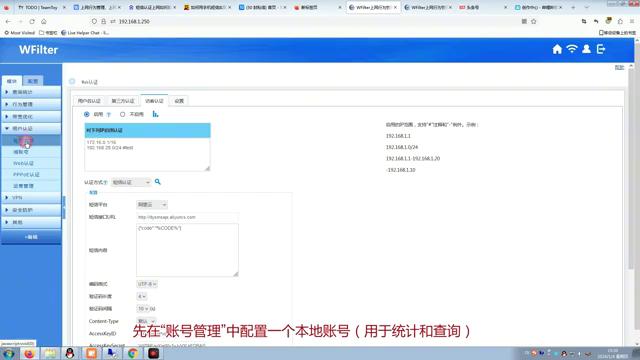Select the disable radio button
The height and width of the screenshot is (360, 640).
(x=122, y=114)
